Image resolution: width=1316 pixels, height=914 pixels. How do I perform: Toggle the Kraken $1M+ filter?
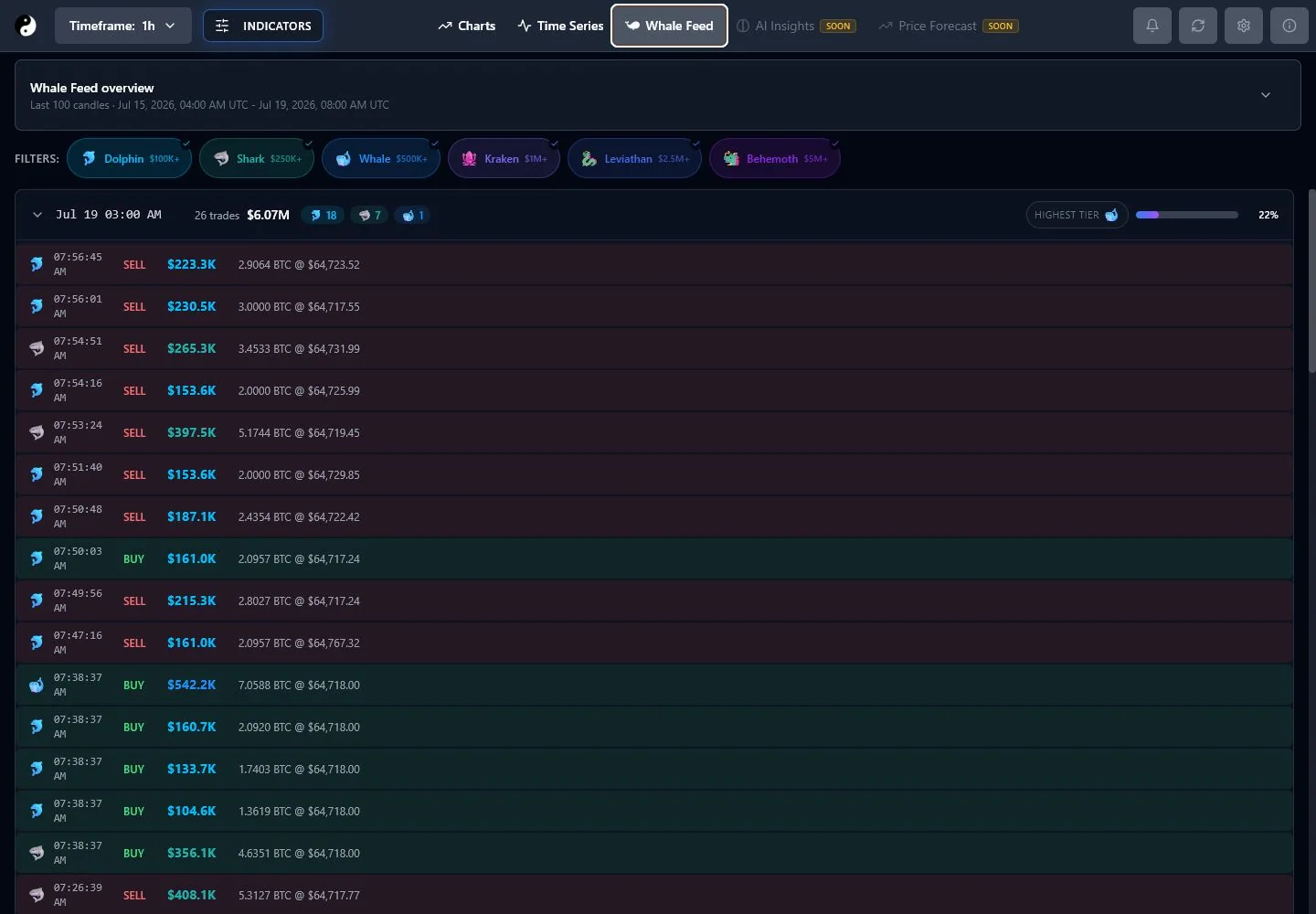[504, 158]
